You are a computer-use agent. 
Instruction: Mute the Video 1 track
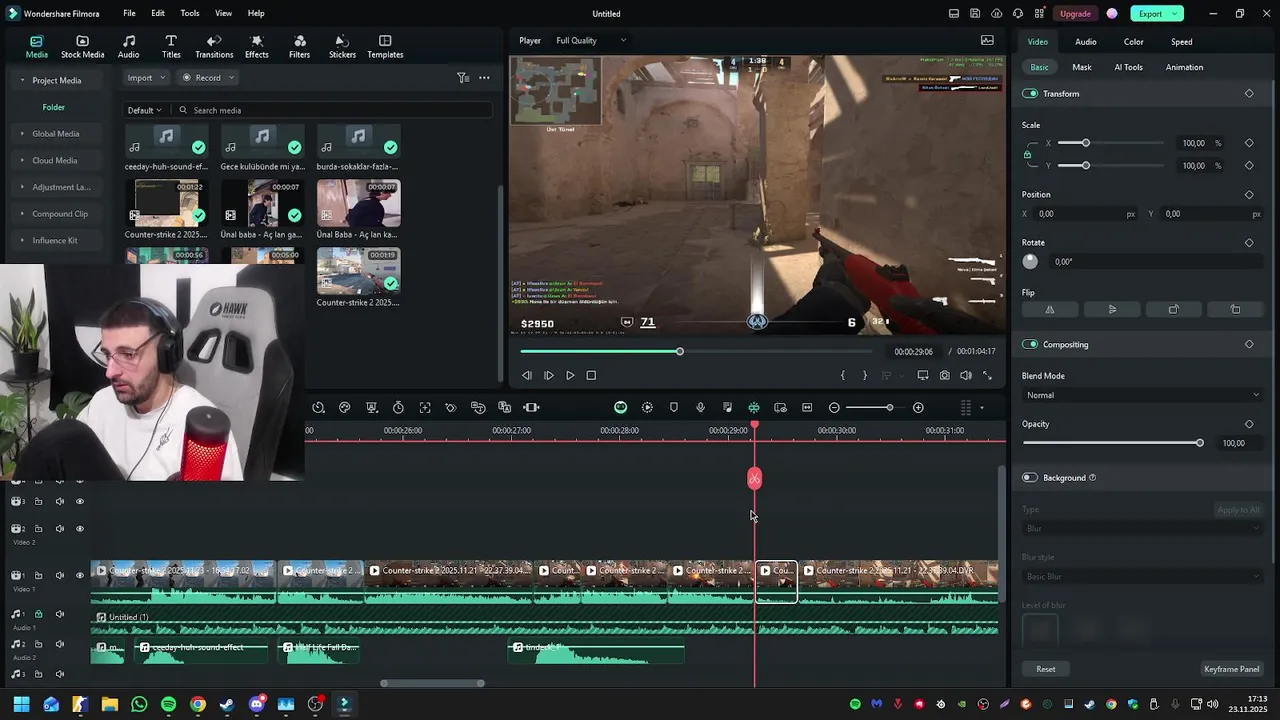[x=59, y=575]
